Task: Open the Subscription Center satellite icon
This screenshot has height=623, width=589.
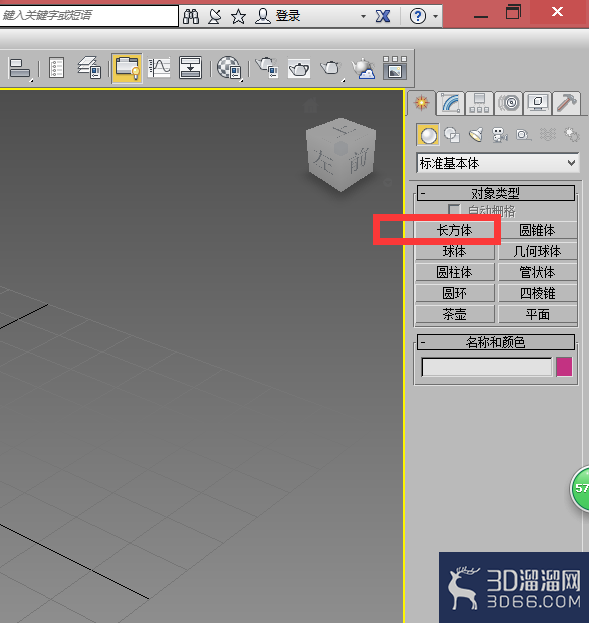Action: tap(215, 16)
